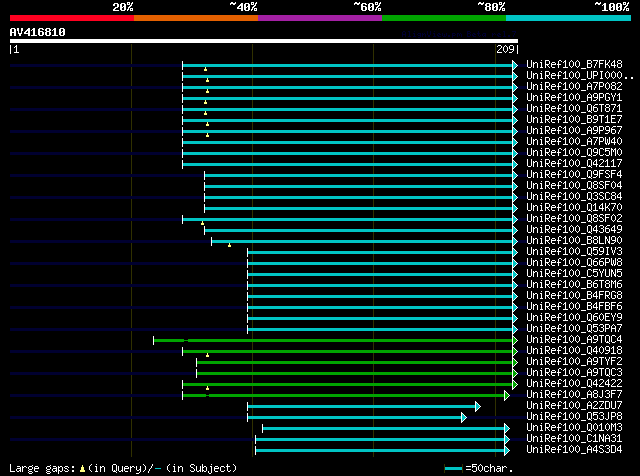The height and width of the screenshot is (476, 640).
Task: Select the UniRef100_Q66PW8 label
Action: 574,263
